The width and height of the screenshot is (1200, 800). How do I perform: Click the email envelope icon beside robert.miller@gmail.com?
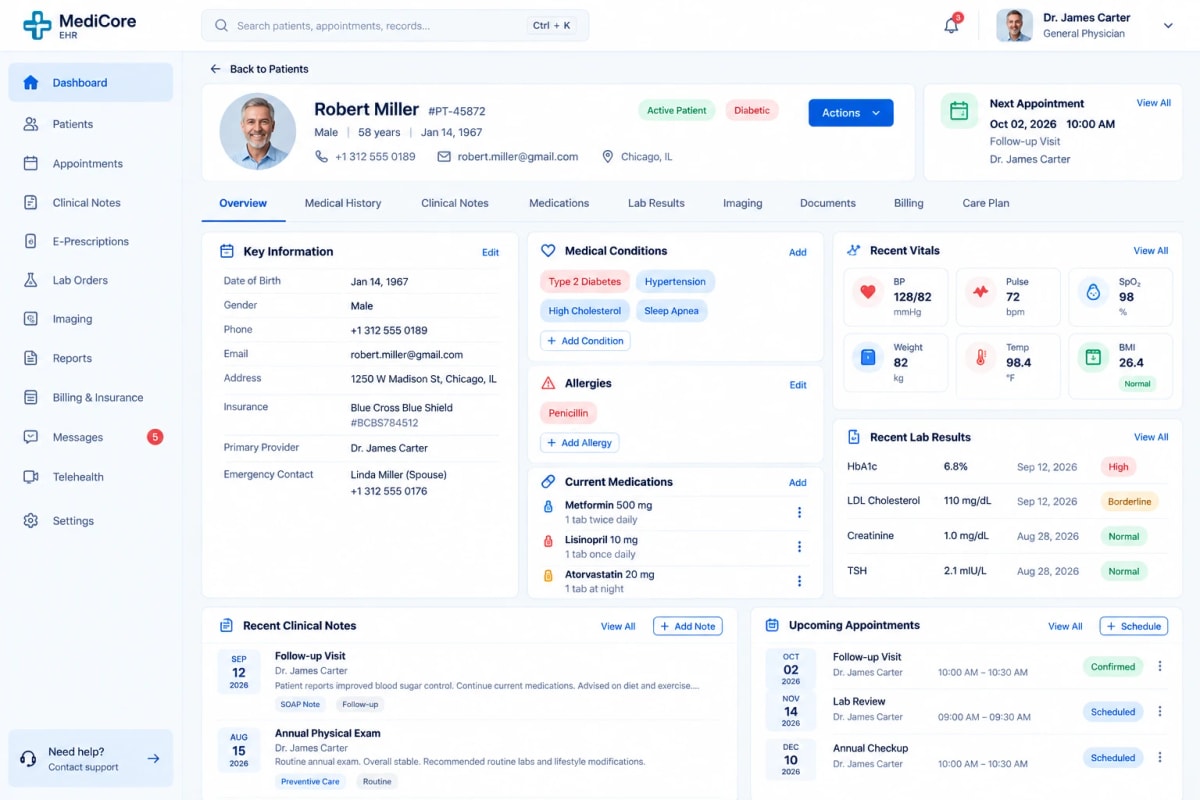444,157
